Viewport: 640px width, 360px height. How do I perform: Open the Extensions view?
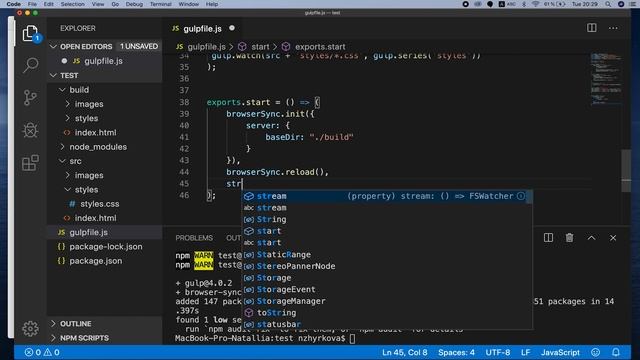(30, 163)
